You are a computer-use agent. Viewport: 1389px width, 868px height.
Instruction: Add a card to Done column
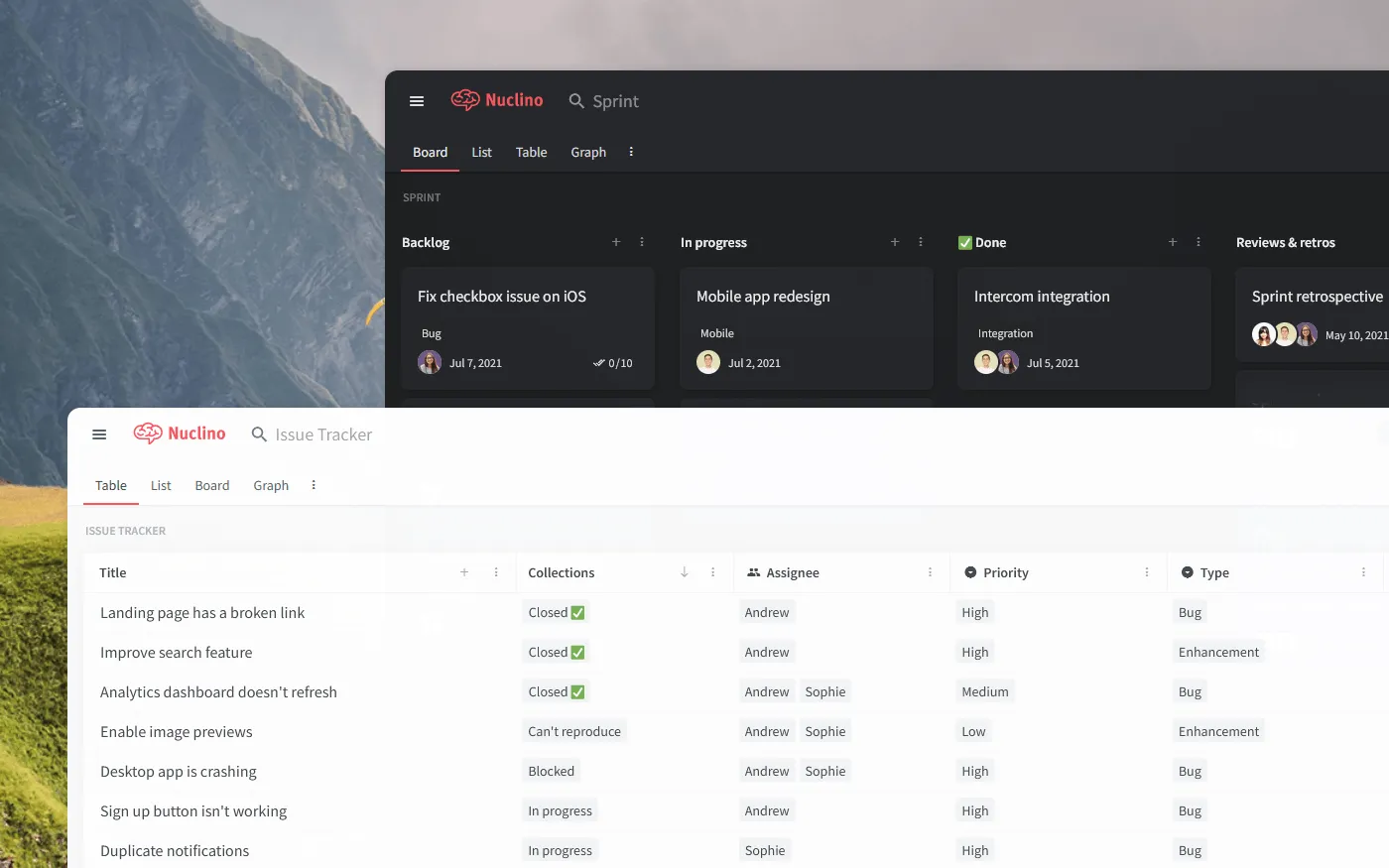pos(1173,242)
